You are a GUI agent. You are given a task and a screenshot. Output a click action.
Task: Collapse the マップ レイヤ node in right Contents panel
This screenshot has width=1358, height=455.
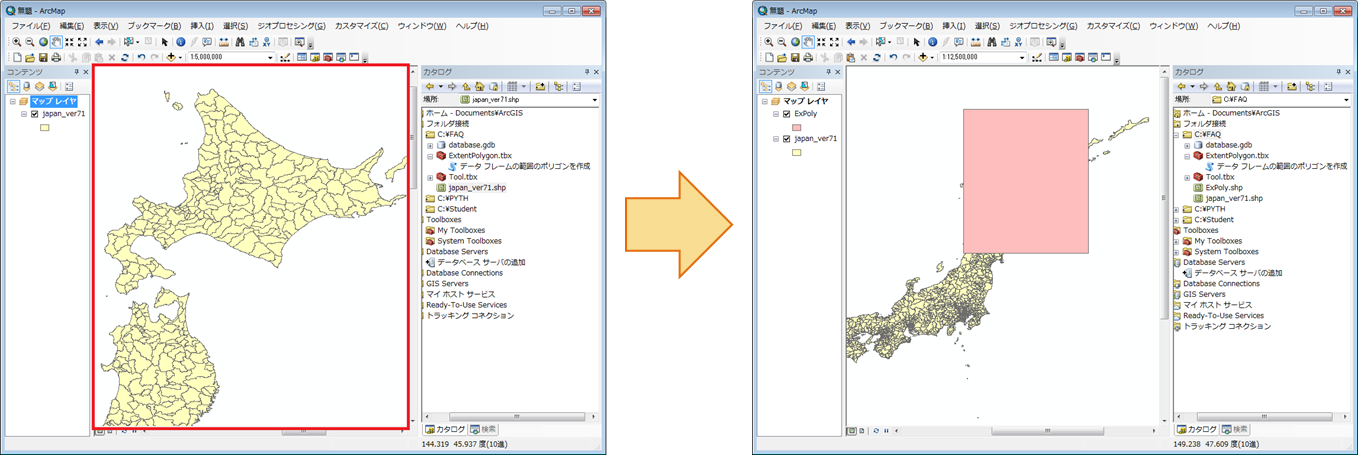click(765, 102)
